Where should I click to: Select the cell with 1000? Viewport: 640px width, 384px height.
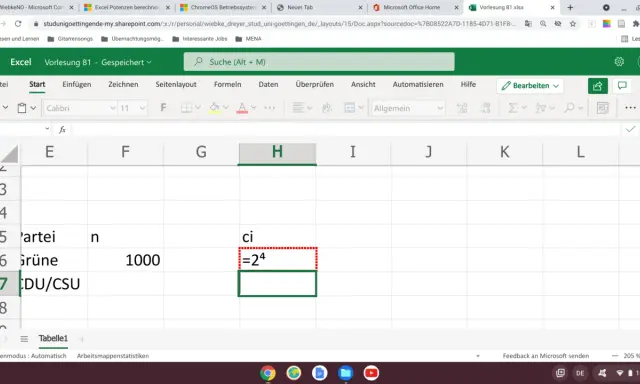pos(125,260)
